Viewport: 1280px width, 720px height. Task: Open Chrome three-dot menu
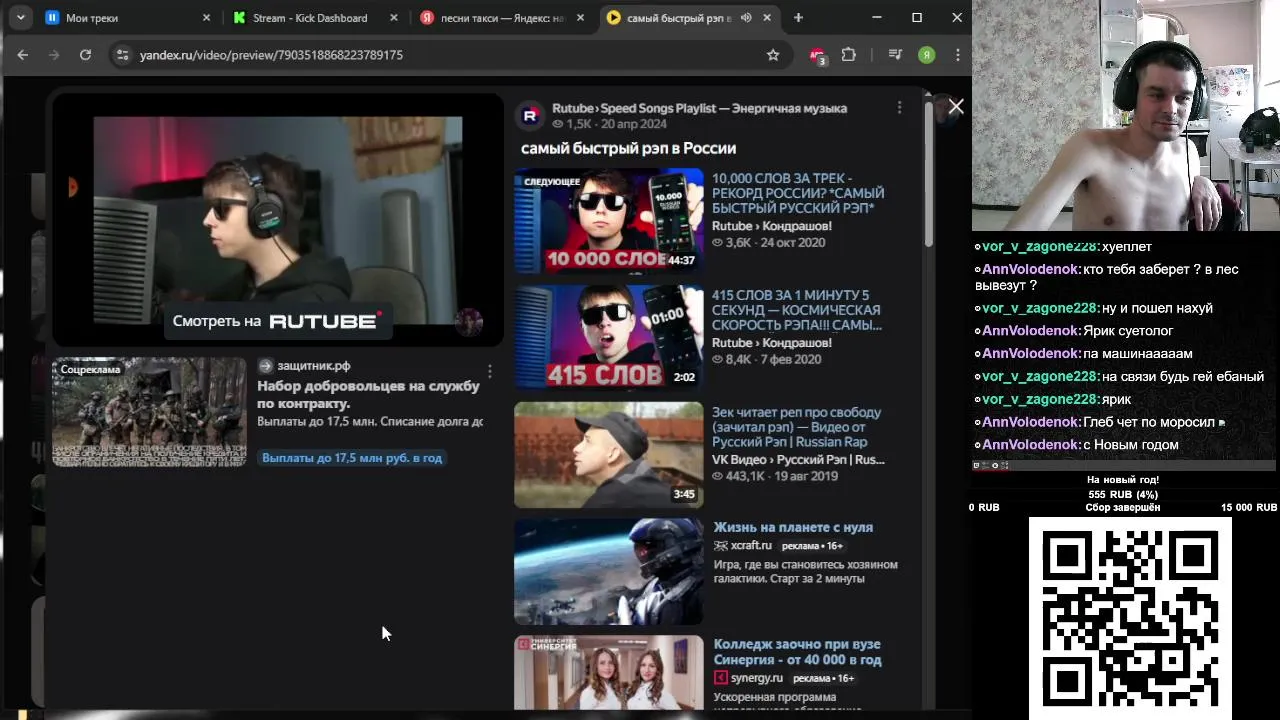click(958, 55)
